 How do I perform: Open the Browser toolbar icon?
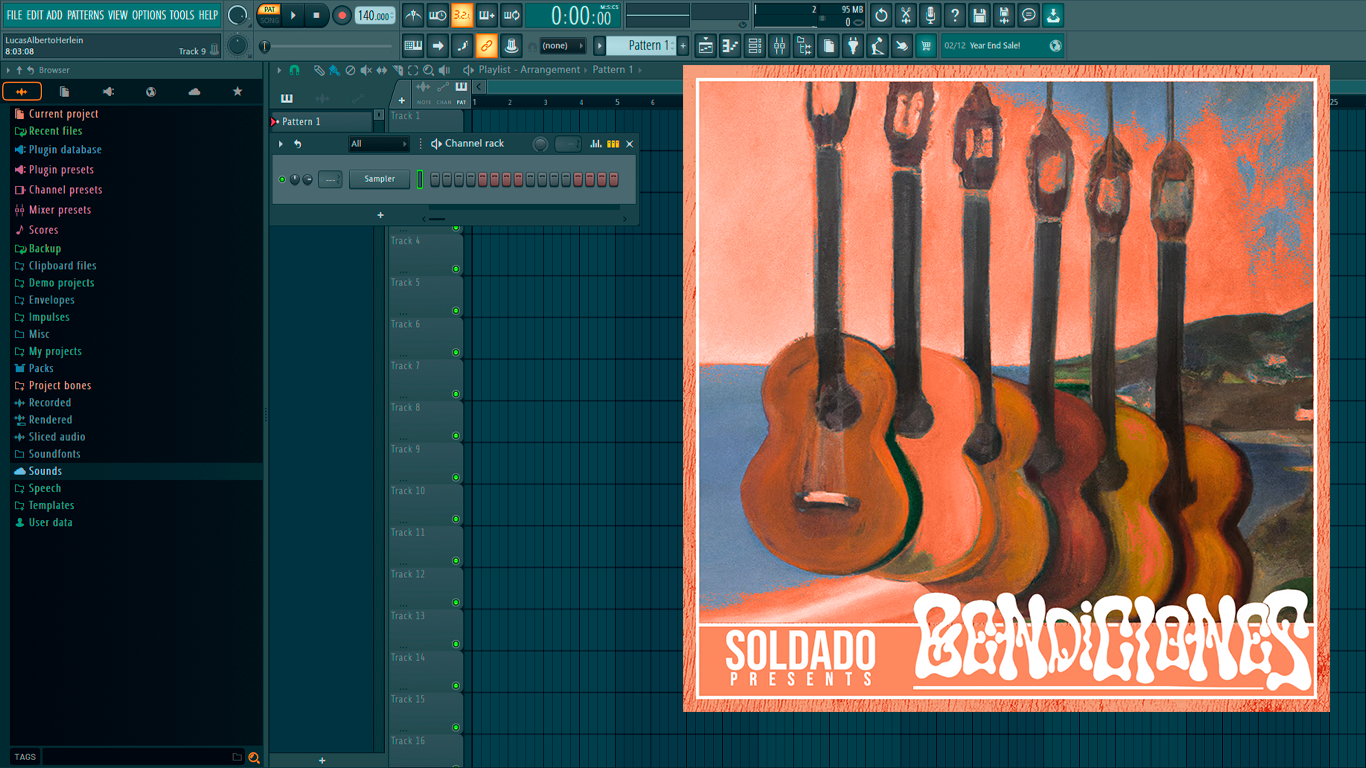[x=804, y=46]
